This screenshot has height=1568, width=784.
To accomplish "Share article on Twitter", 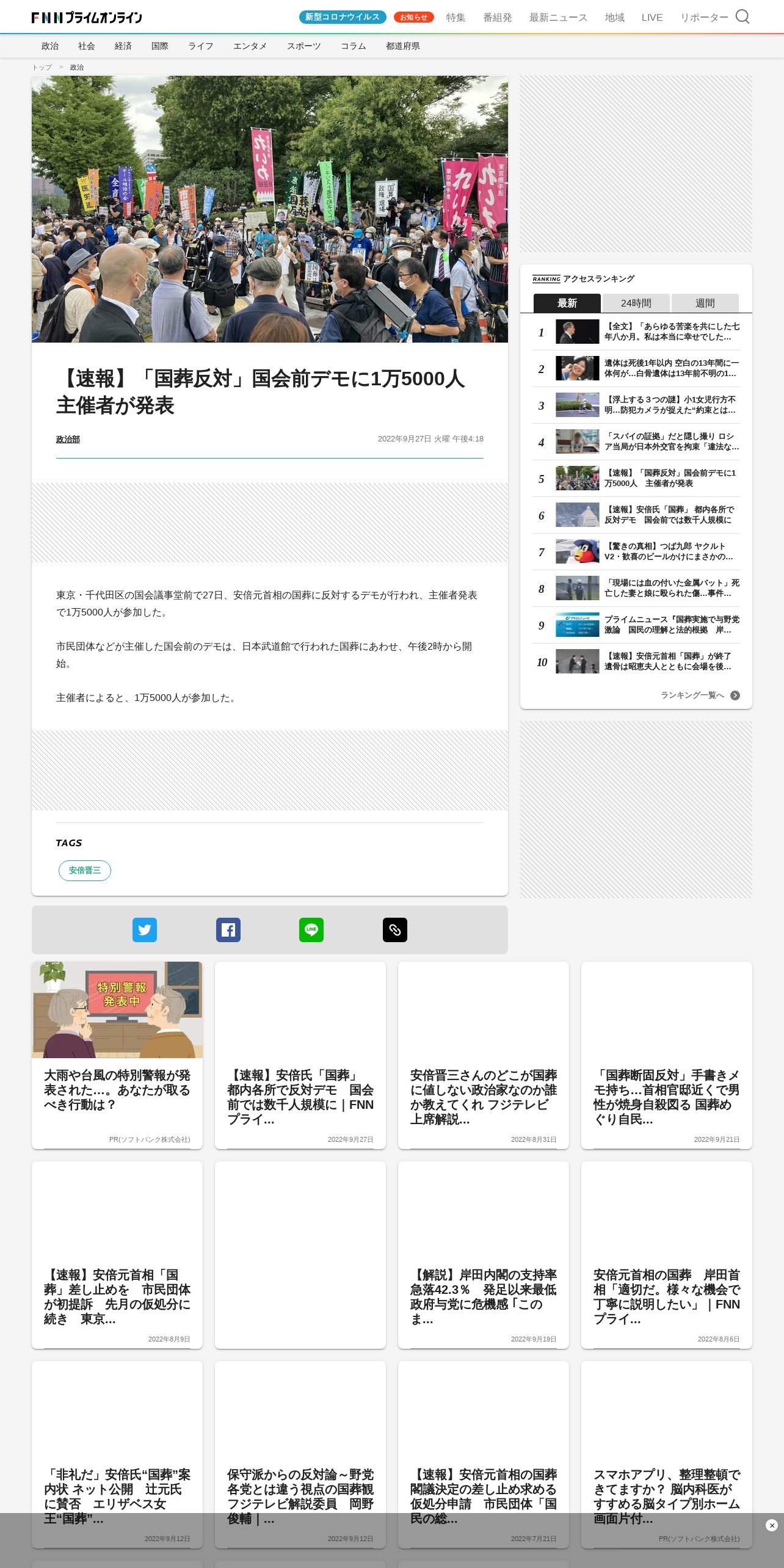I will (x=145, y=930).
